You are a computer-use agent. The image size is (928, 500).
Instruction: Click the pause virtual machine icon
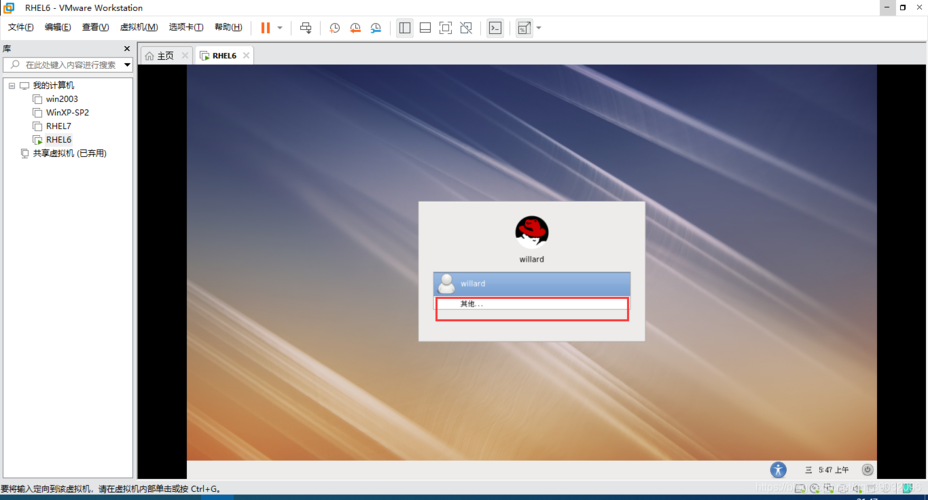tap(265, 28)
